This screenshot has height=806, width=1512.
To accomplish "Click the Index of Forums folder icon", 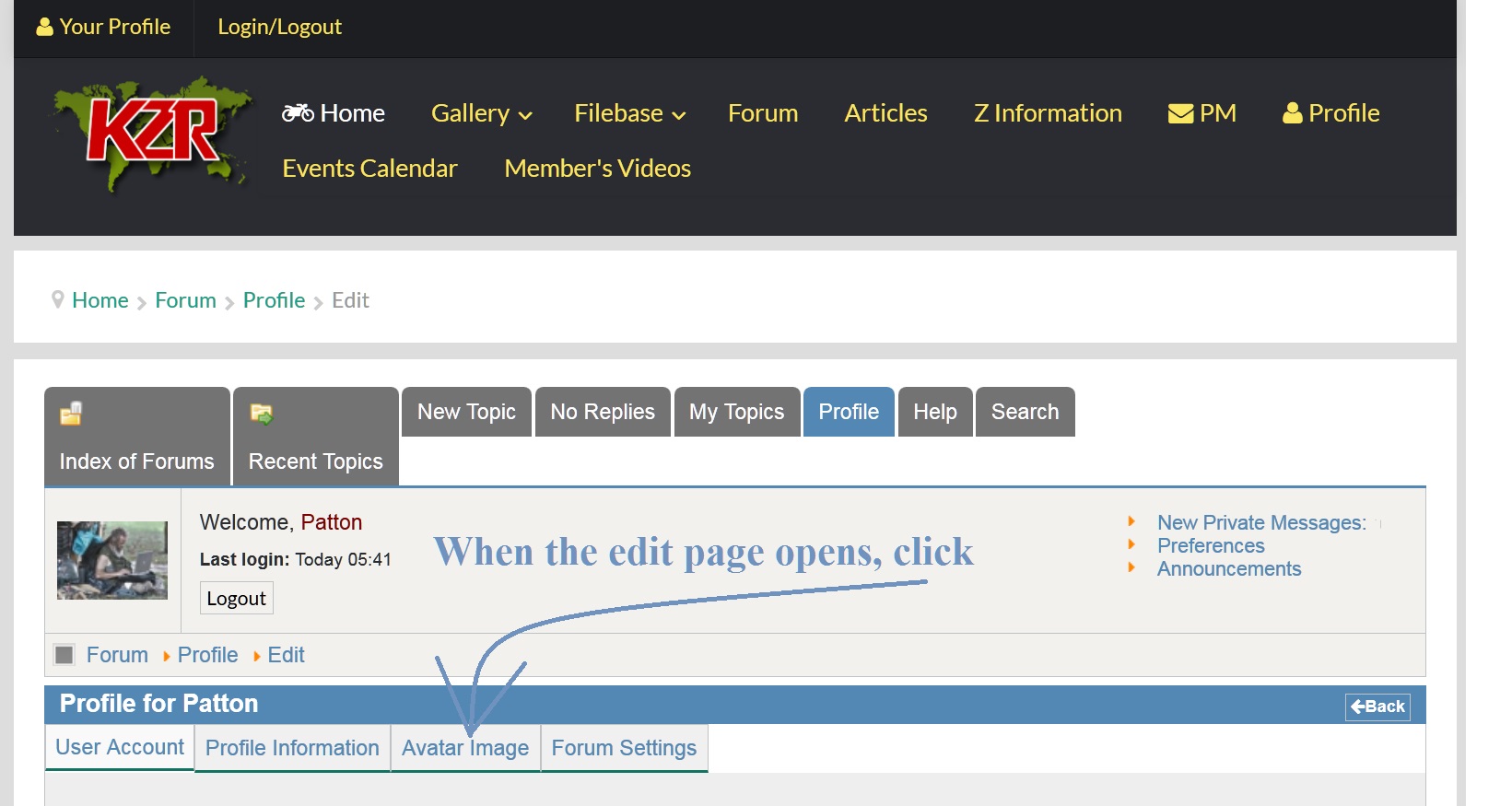I will 71,414.
